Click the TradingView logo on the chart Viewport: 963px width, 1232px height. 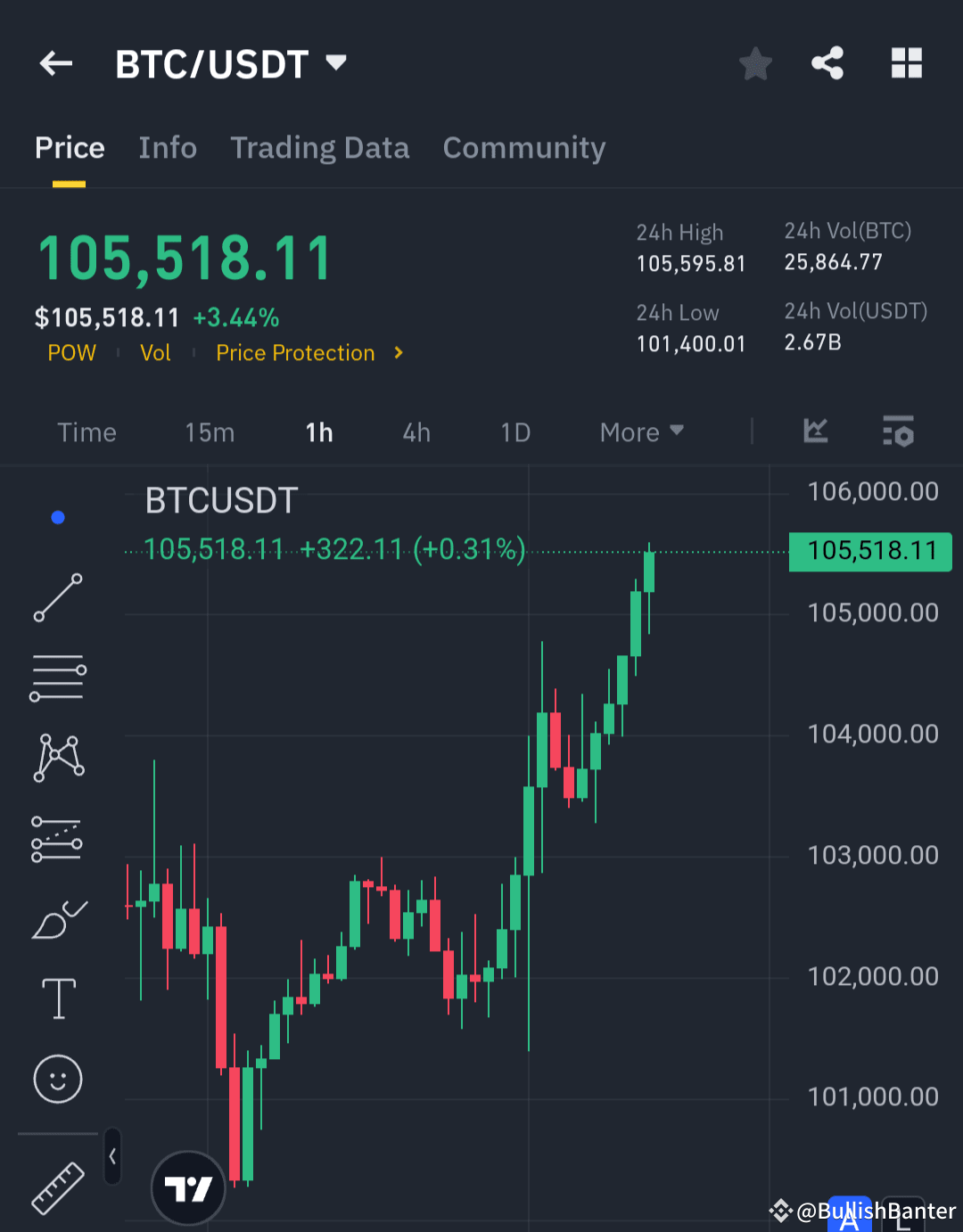click(x=188, y=1188)
